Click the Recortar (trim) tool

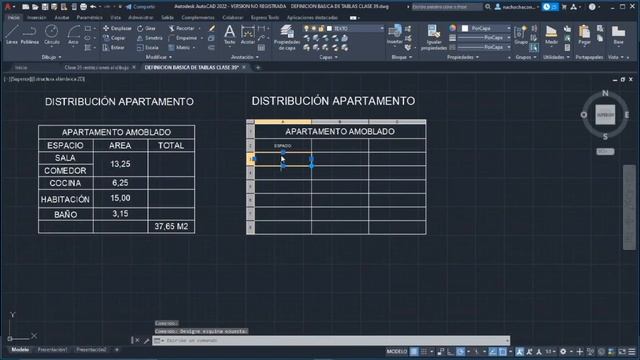tap(182, 28)
